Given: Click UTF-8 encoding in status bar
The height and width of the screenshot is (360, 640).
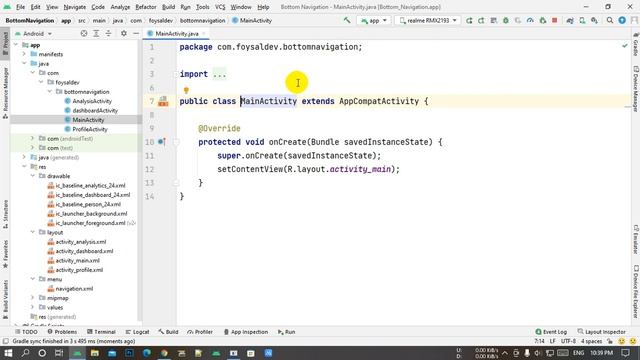Looking at the screenshot, I should tap(568, 341).
